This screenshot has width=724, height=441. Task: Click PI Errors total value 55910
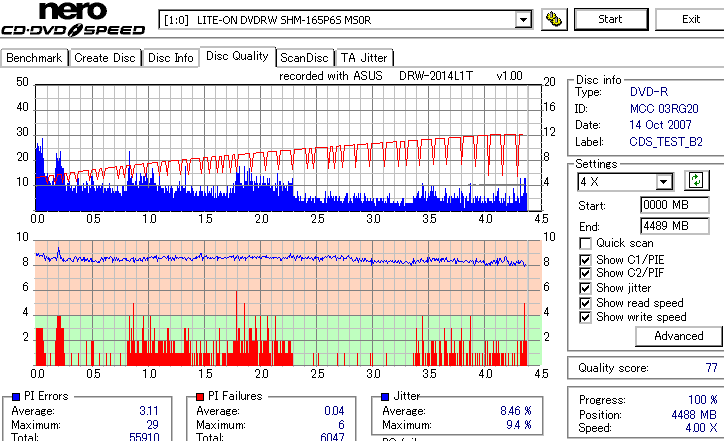point(144,436)
